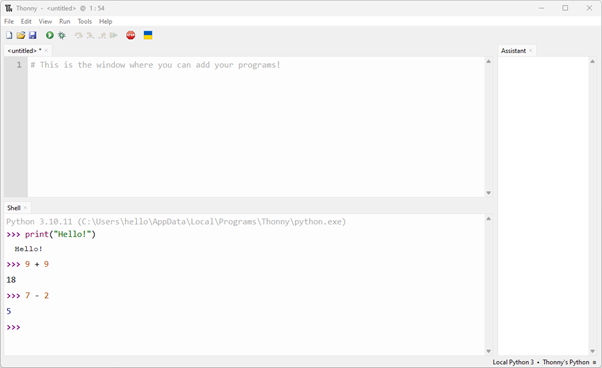602x368 pixels.
Task: Open the Edit menu
Action: 26,21
